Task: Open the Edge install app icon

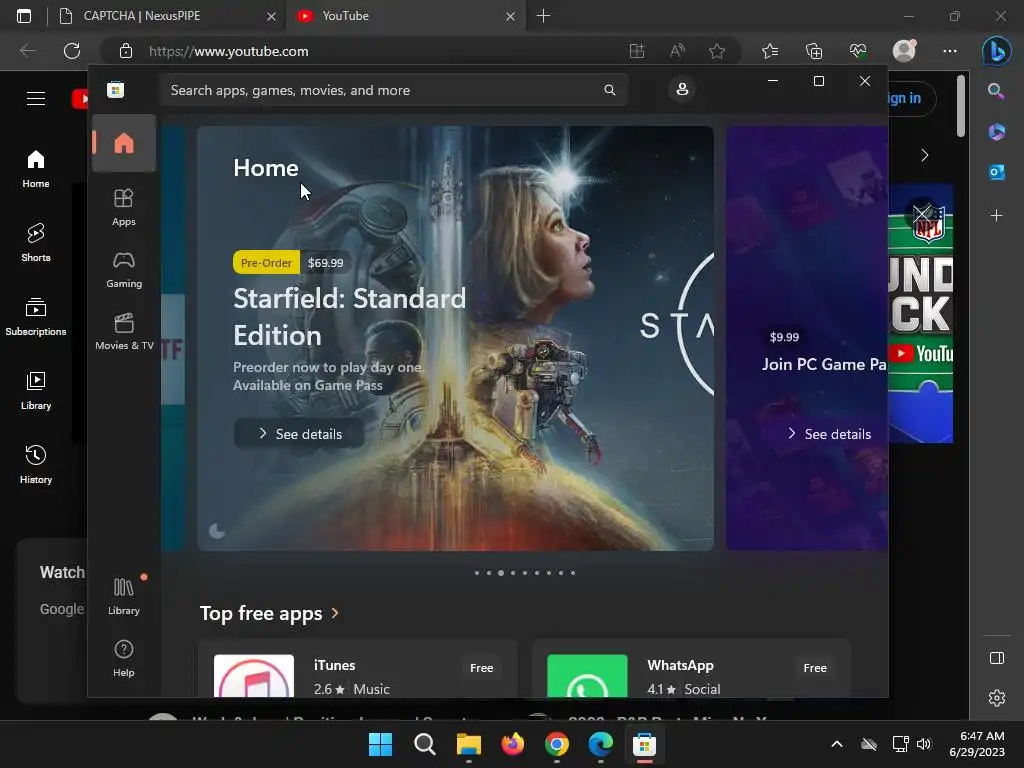Action: click(x=637, y=51)
